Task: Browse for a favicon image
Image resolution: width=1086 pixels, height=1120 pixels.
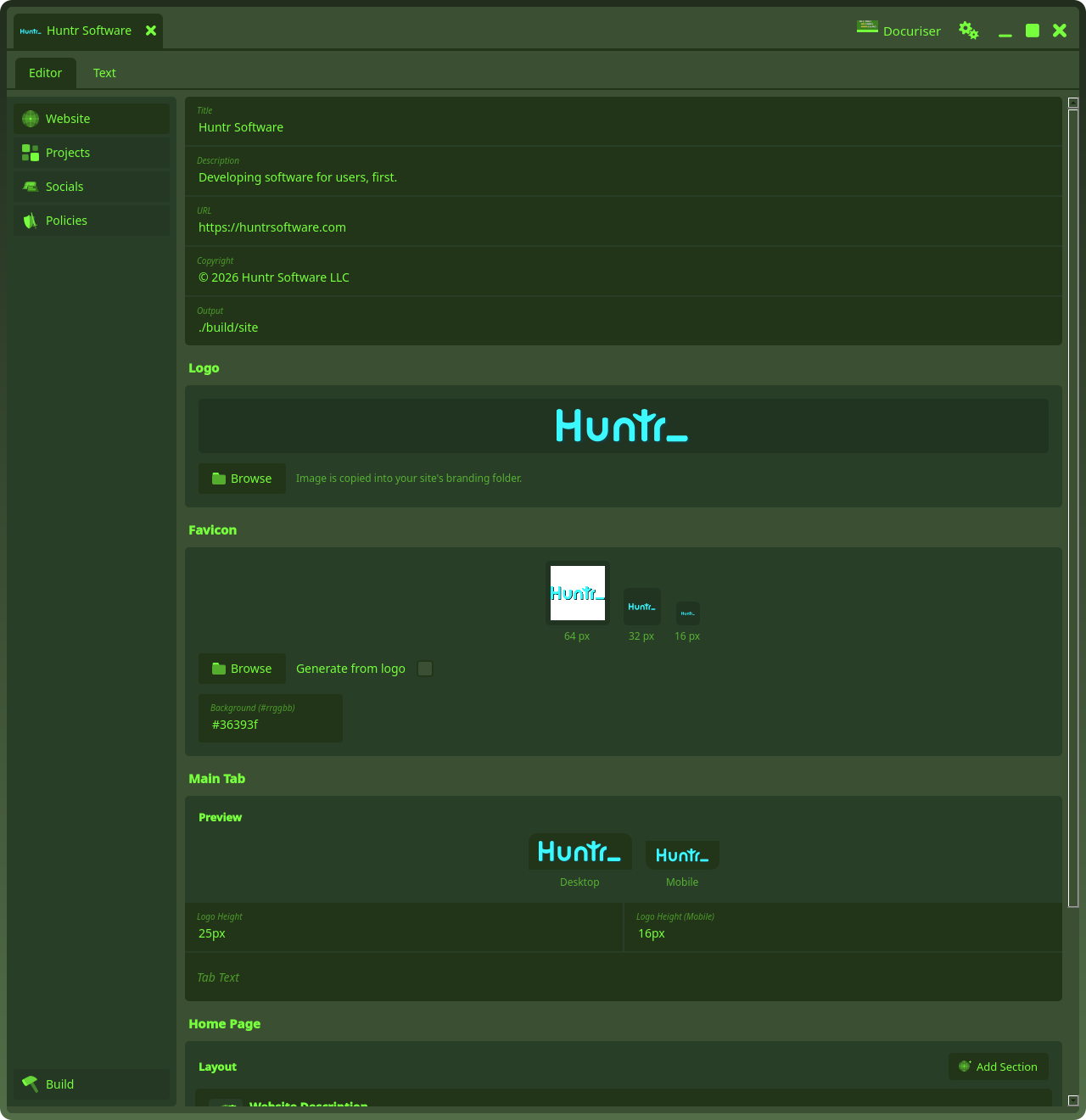Action: [x=242, y=669]
